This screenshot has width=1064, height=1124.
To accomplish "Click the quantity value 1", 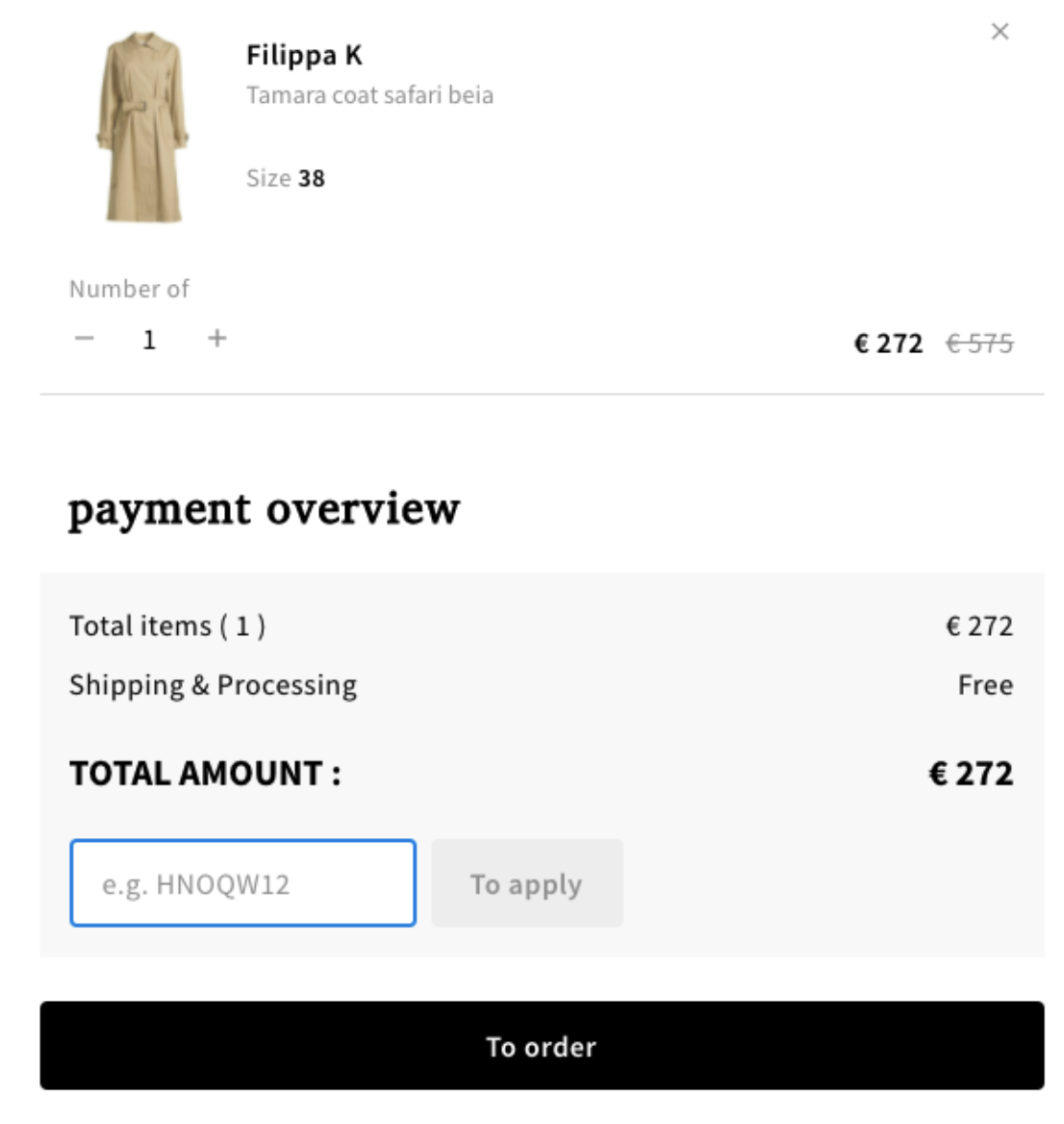I will click(x=149, y=340).
